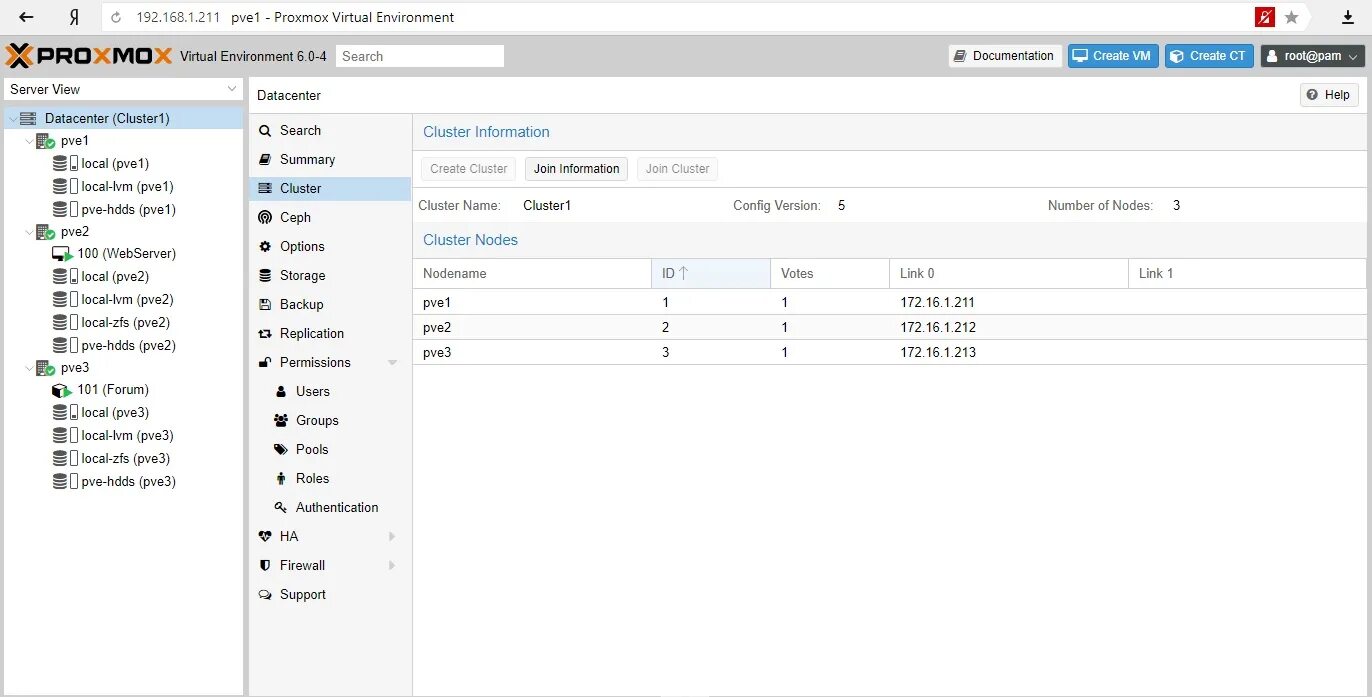
Task: Click the storage icon of local-zfs (pve2)
Action: click(x=65, y=322)
